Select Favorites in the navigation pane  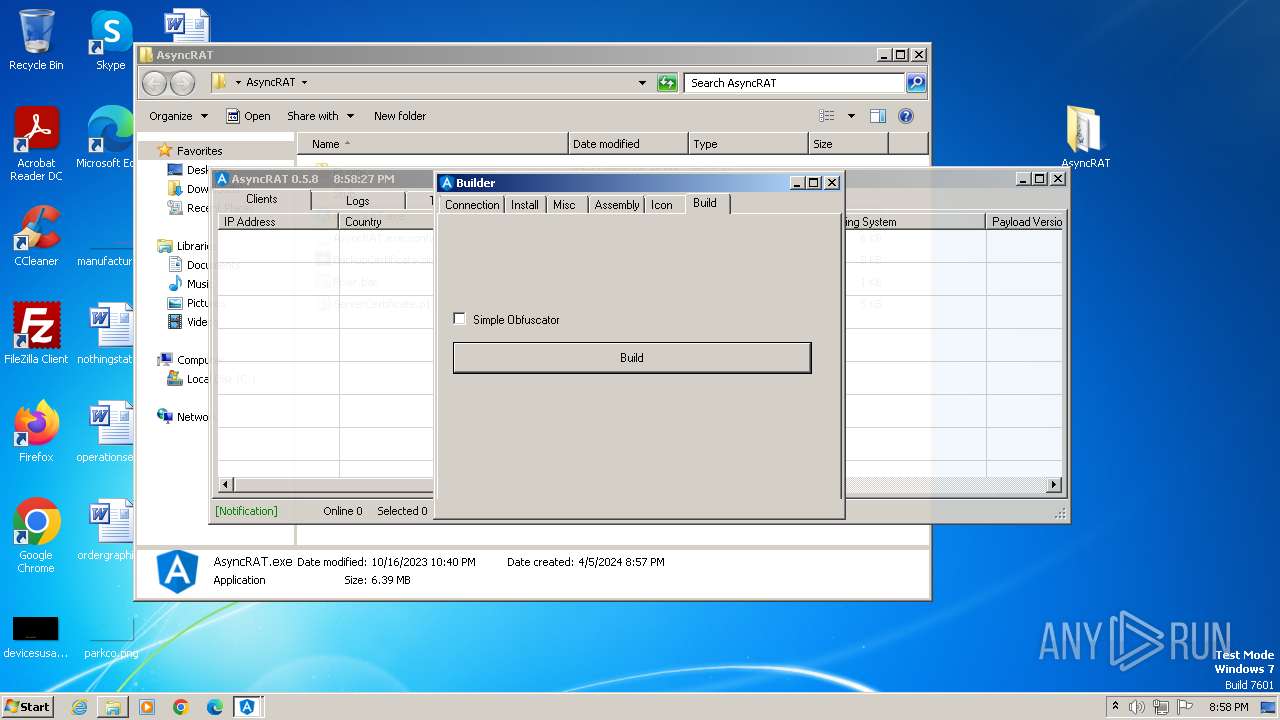tap(199, 151)
